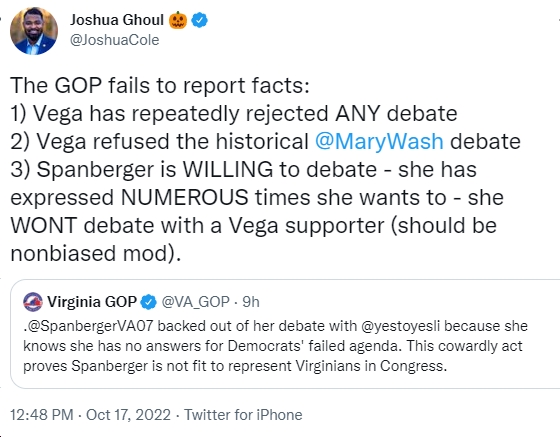Click the Oct 17, 2022 date
Screen dimensions: 560x437
(128, 415)
